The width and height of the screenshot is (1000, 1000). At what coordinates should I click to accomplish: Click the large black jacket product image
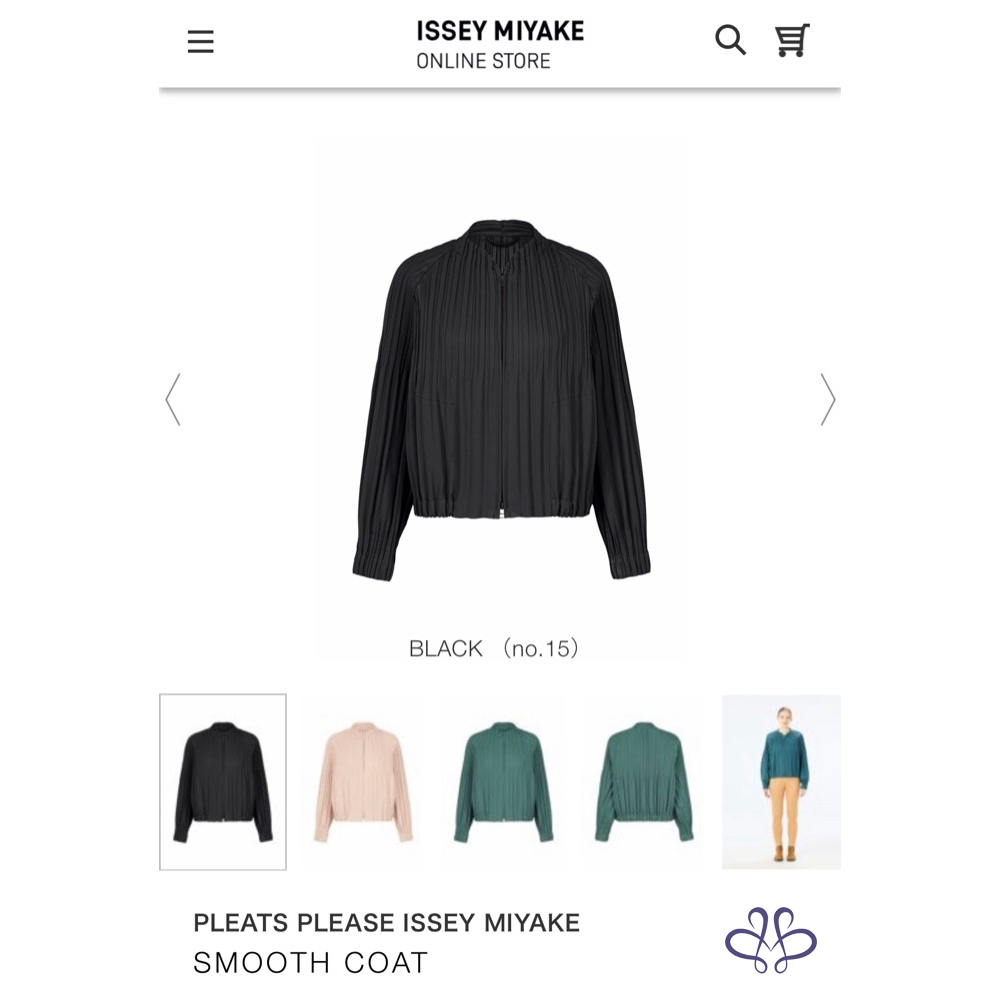(501, 400)
